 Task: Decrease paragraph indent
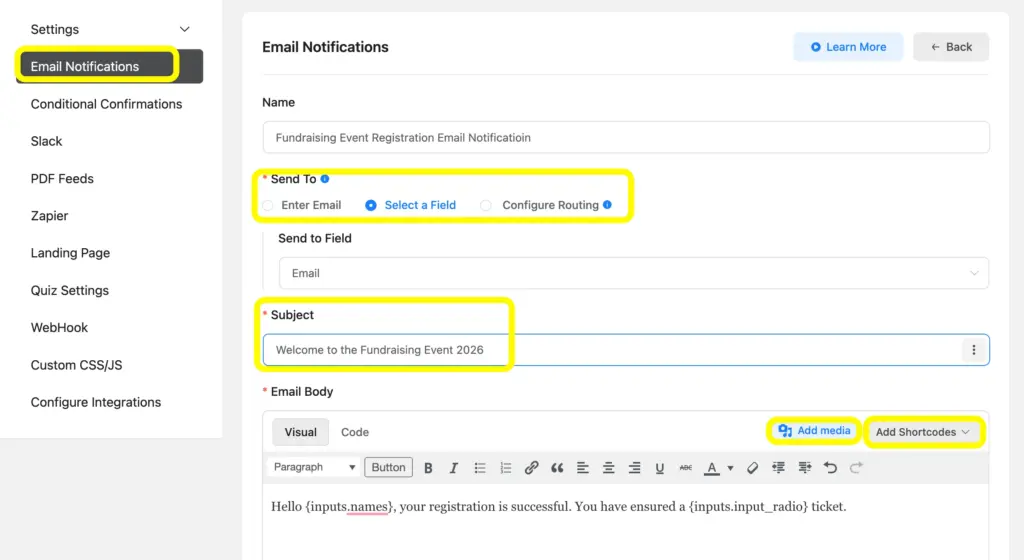coord(778,467)
